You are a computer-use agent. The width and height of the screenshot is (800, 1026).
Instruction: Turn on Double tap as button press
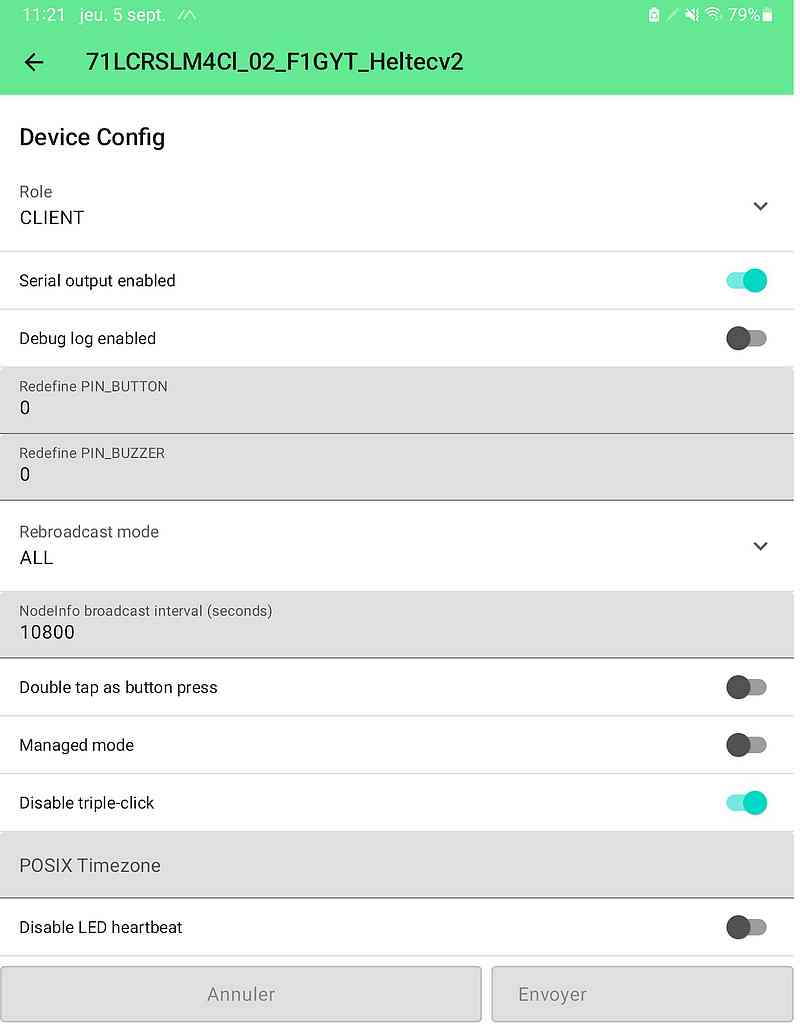pyautogui.click(x=746, y=687)
